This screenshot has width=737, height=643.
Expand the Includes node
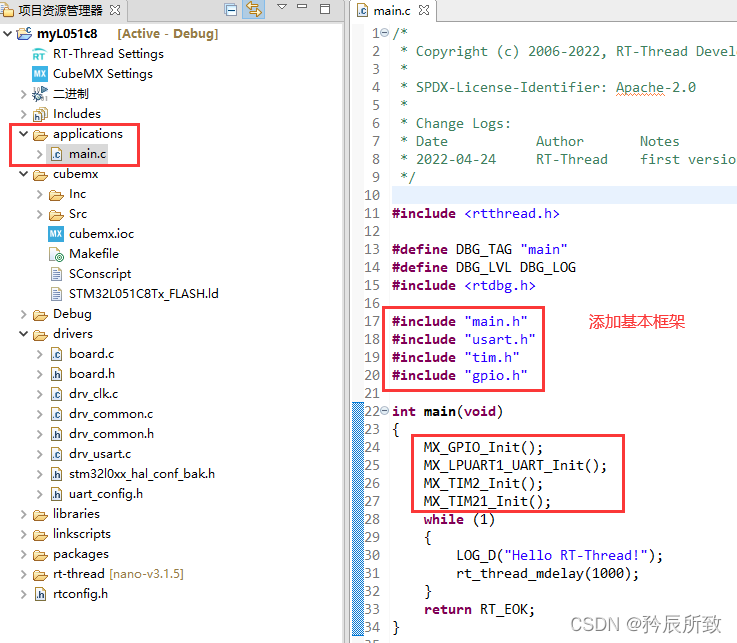(24, 114)
